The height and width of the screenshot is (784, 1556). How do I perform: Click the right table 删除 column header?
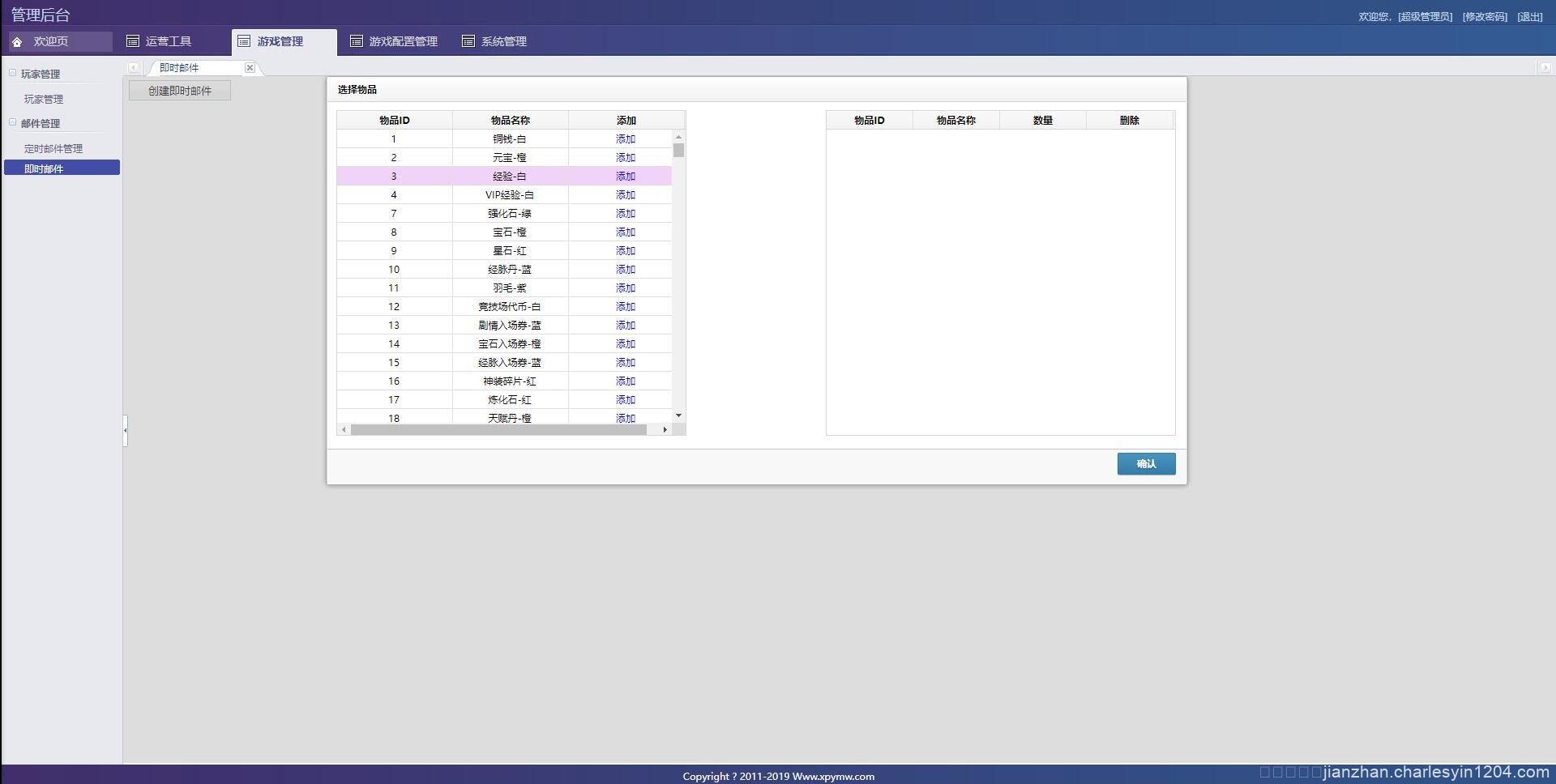click(1130, 121)
